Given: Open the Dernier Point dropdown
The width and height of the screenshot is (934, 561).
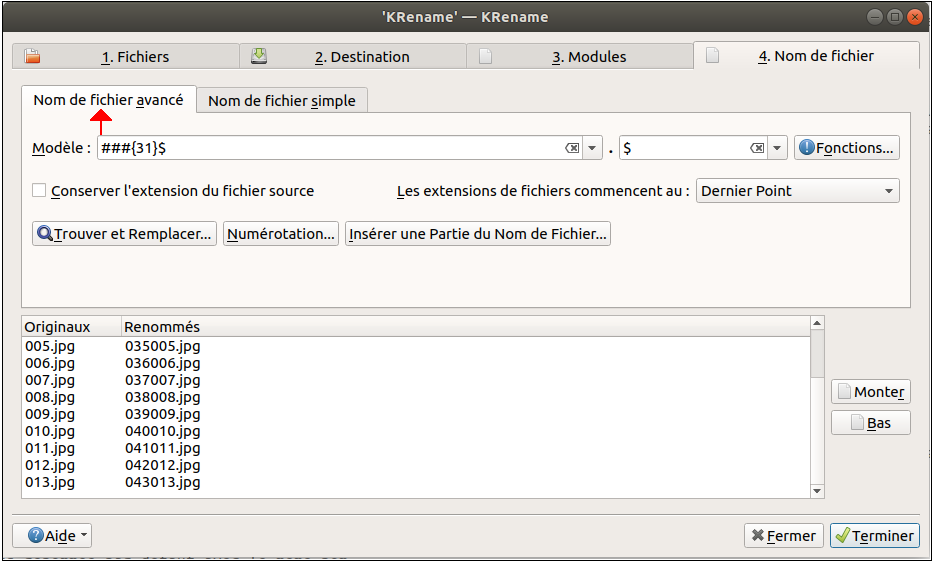Looking at the screenshot, I should (x=798, y=191).
